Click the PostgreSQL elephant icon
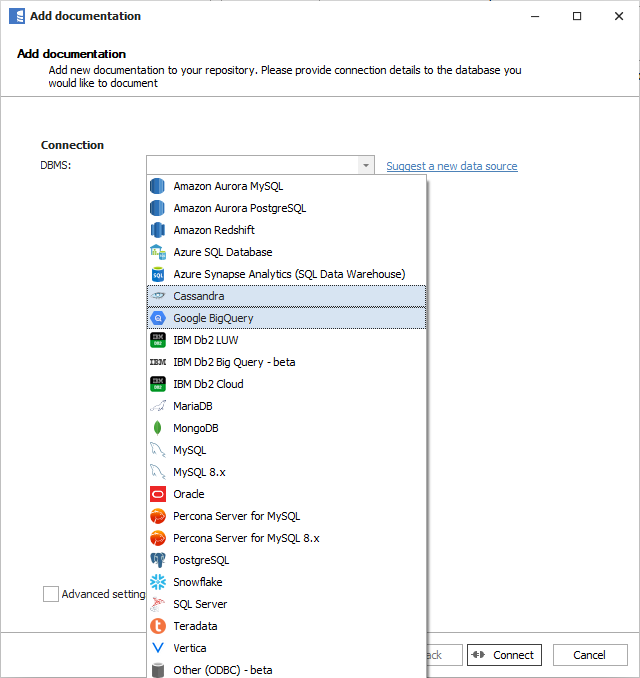 pyautogui.click(x=157, y=560)
